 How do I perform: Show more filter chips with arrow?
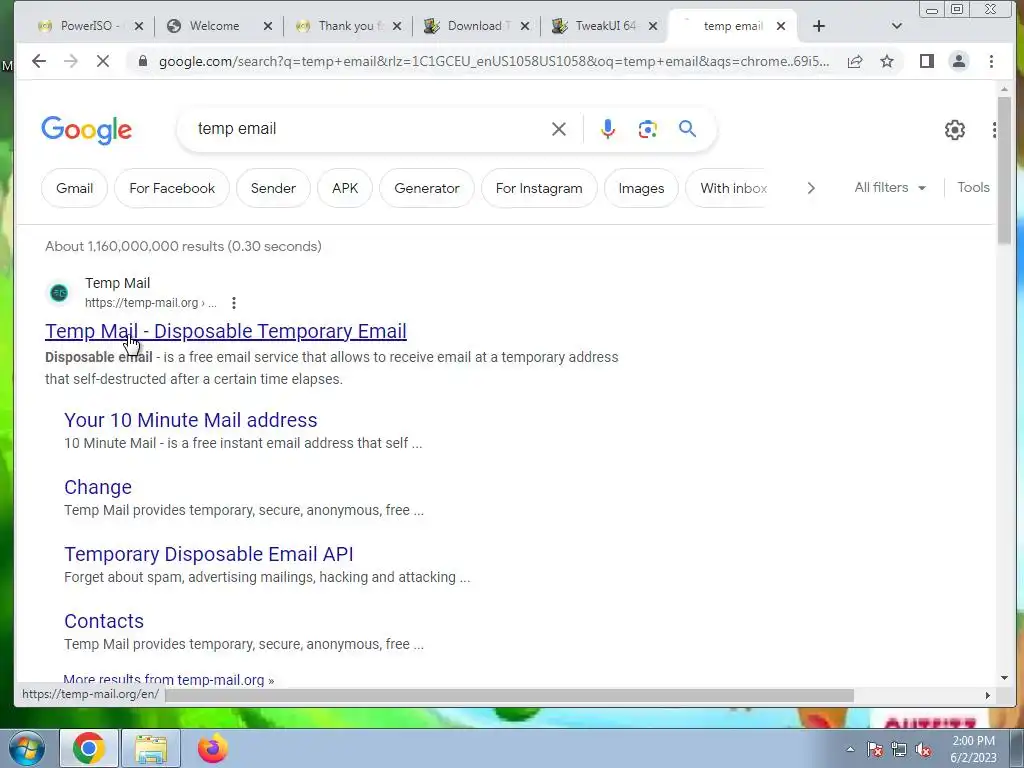click(x=810, y=188)
